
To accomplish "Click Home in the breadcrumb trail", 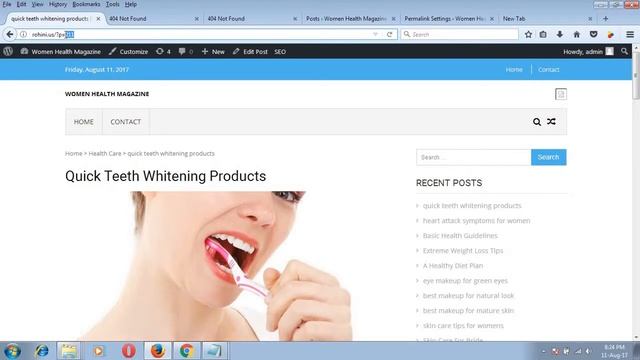I will [73, 153].
